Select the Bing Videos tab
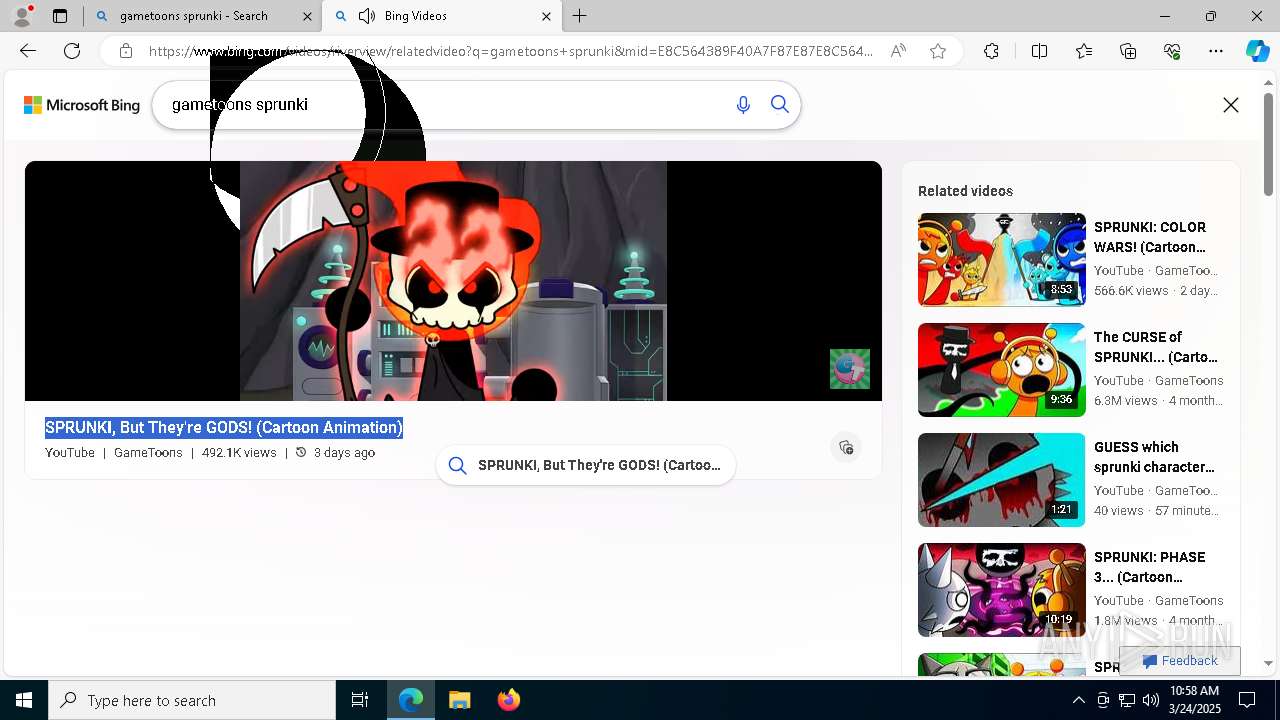The image size is (1280, 720). tap(443, 16)
